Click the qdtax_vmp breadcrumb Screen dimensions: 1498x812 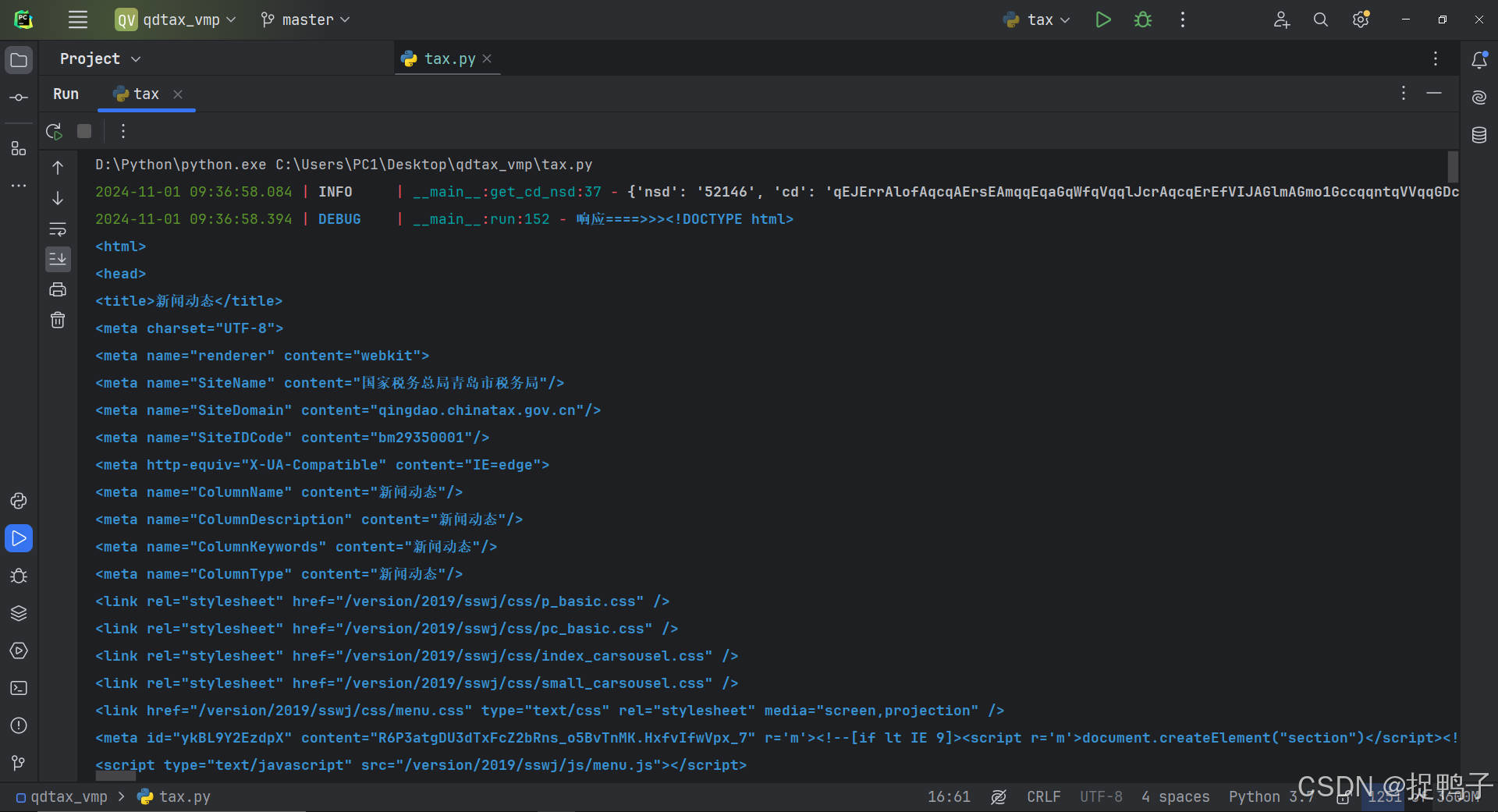(62, 796)
